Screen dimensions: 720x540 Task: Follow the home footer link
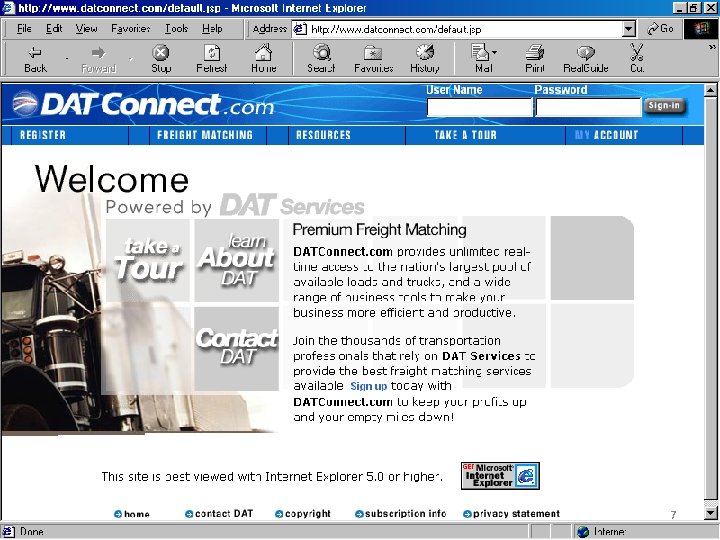point(132,514)
